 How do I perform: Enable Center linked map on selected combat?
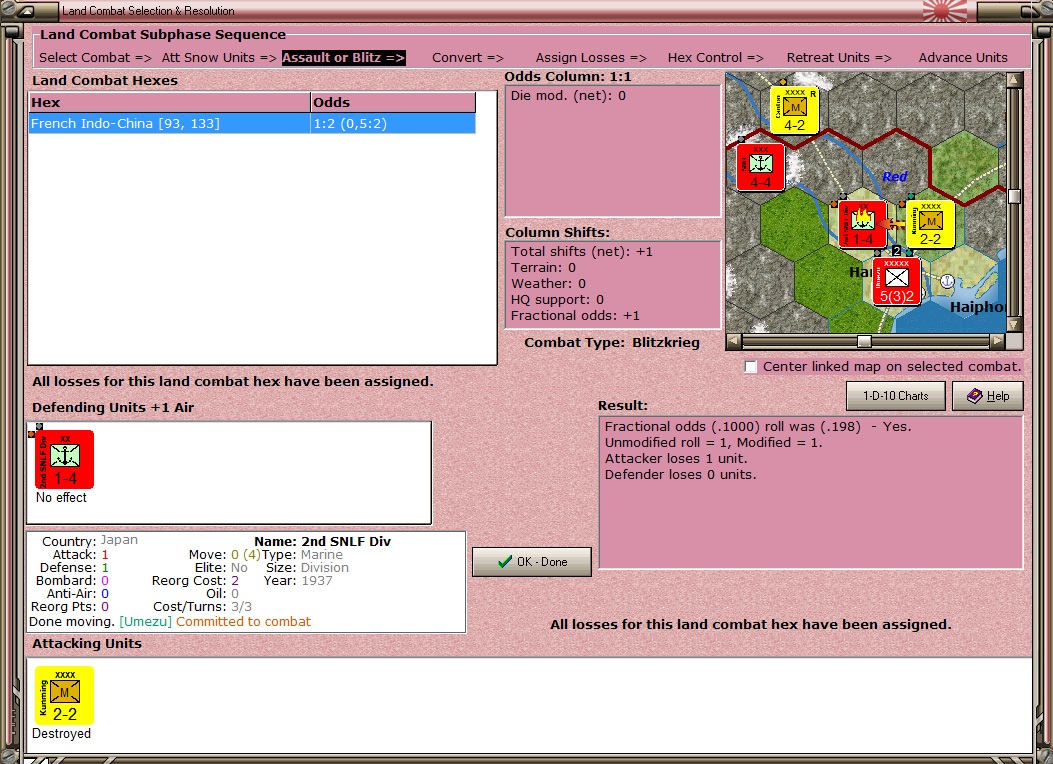click(x=751, y=367)
